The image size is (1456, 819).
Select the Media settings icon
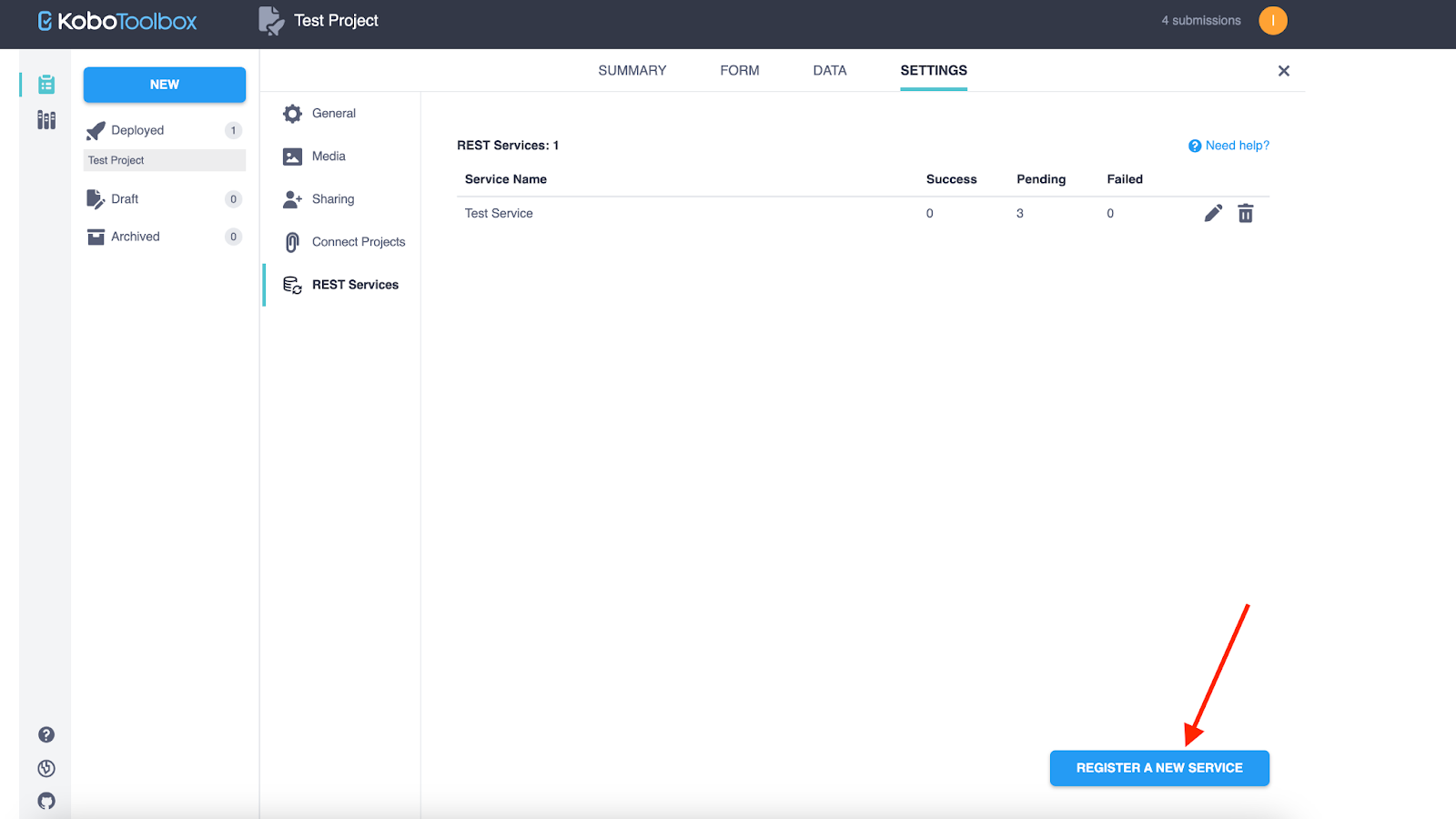tap(292, 156)
